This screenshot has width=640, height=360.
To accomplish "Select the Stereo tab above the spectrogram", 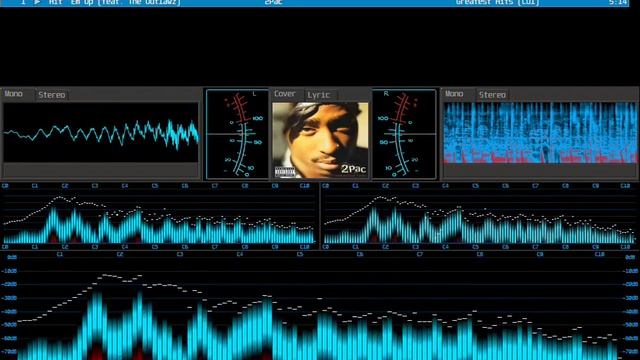I will click(x=492, y=95).
